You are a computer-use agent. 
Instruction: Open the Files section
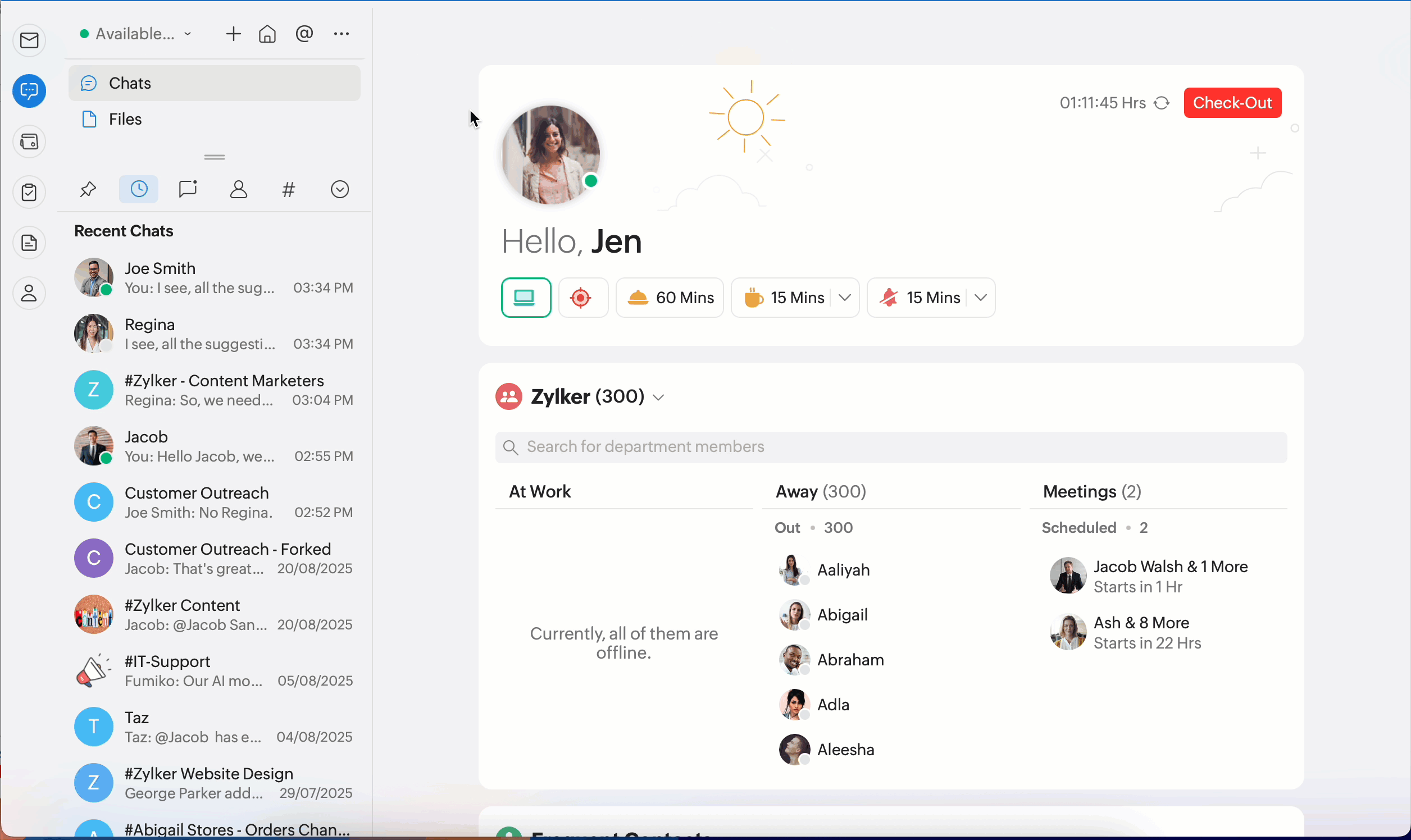tap(125, 120)
